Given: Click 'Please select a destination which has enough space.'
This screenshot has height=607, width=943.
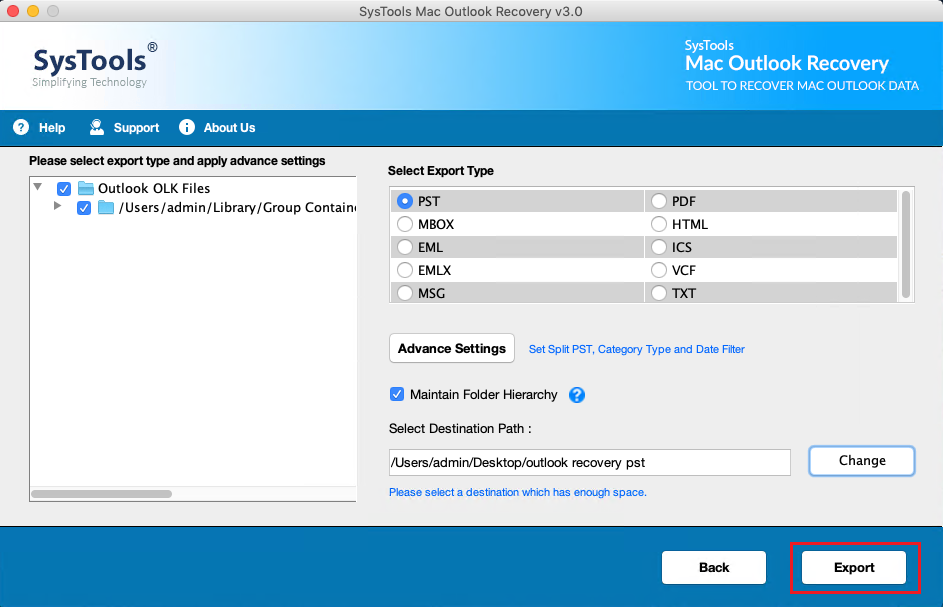Looking at the screenshot, I should pos(518,492).
